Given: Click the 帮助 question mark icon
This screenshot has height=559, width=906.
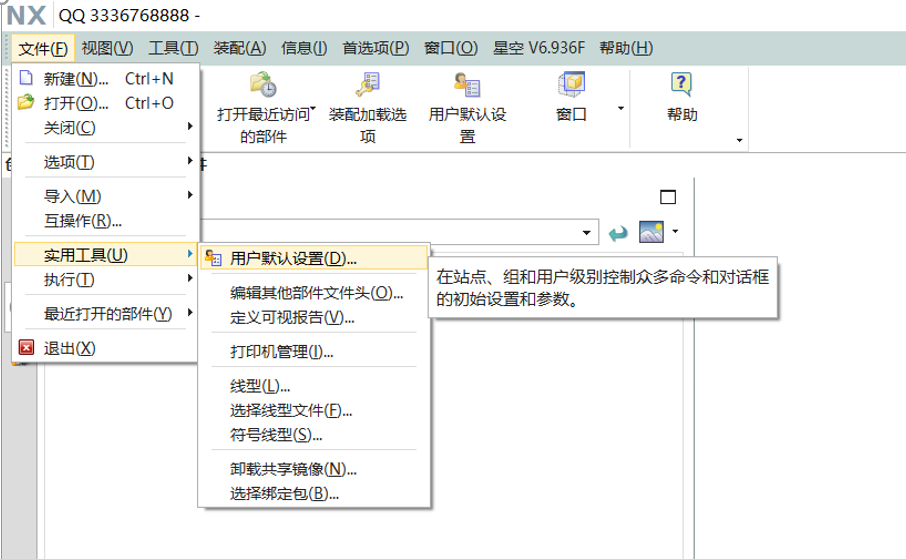Looking at the screenshot, I should point(681,84).
